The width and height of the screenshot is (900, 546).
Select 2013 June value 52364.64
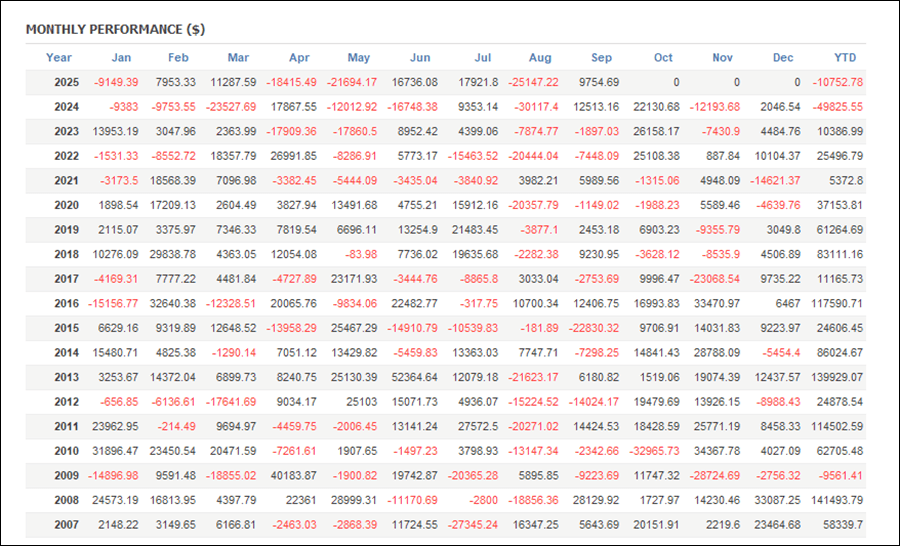click(x=411, y=378)
